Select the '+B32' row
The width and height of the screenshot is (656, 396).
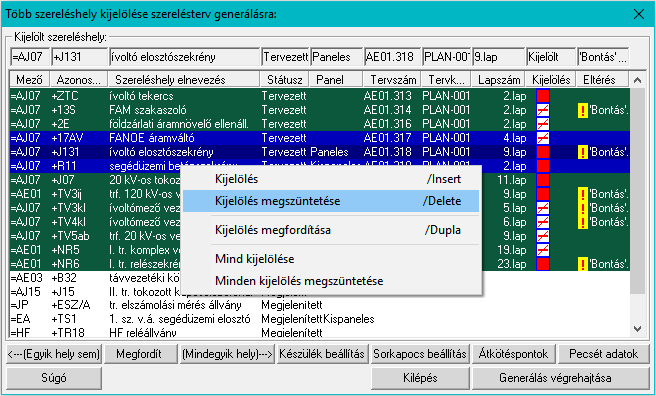point(320,278)
